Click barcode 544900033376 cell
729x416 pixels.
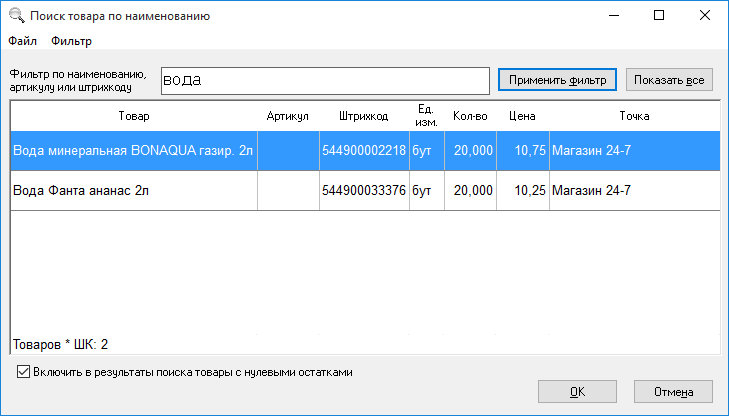tap(364, 190)
